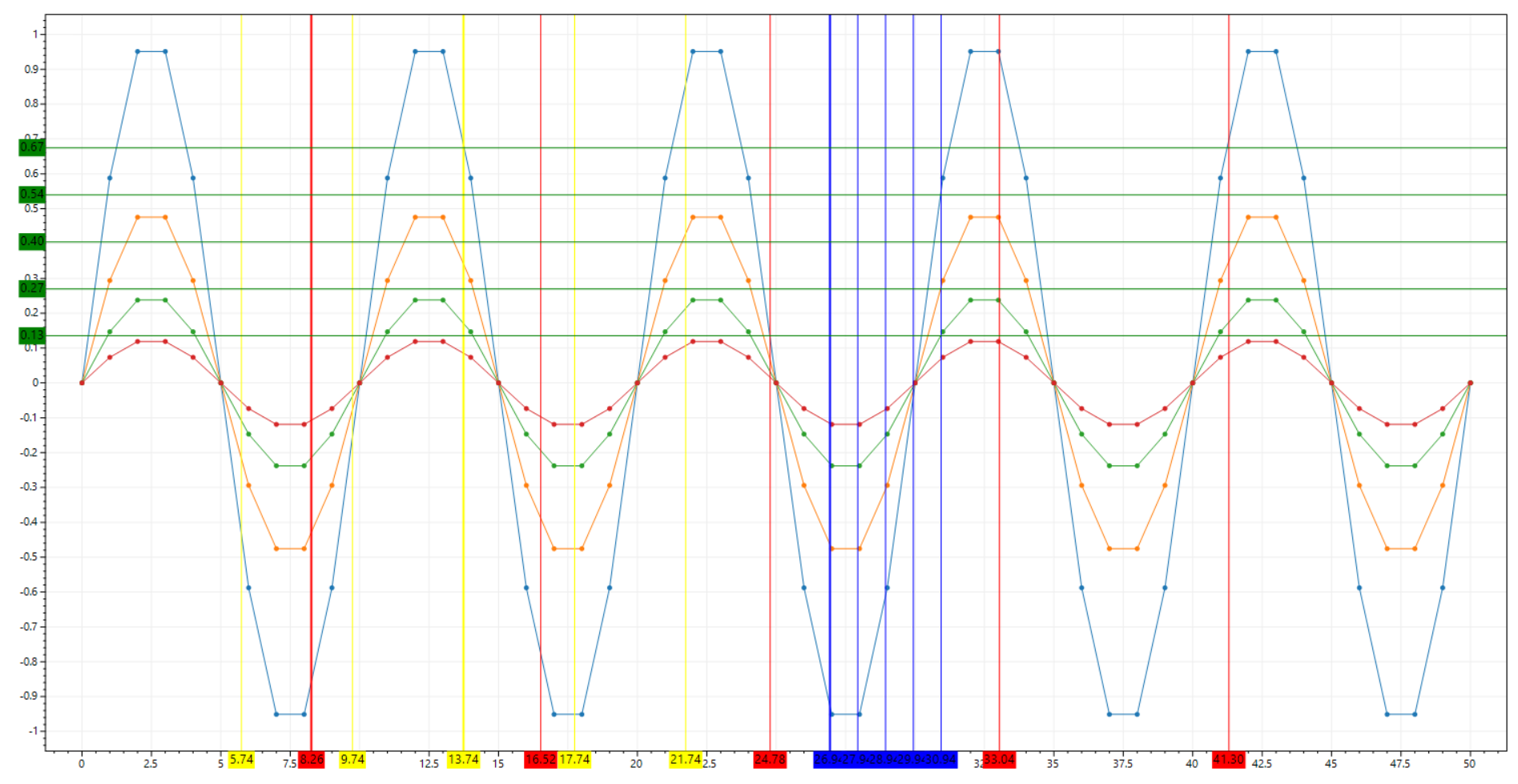This screenshot has width=1518, height=784.
Task: Click the yellow 13.74 marker label
Action: point(463,758)
